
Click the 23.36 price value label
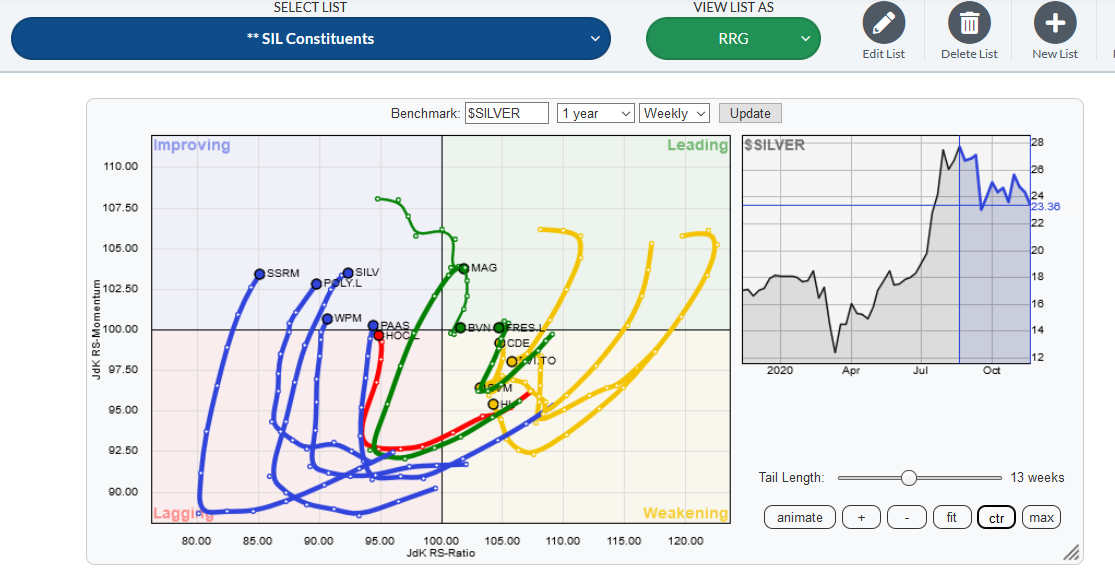point(1046,206)
